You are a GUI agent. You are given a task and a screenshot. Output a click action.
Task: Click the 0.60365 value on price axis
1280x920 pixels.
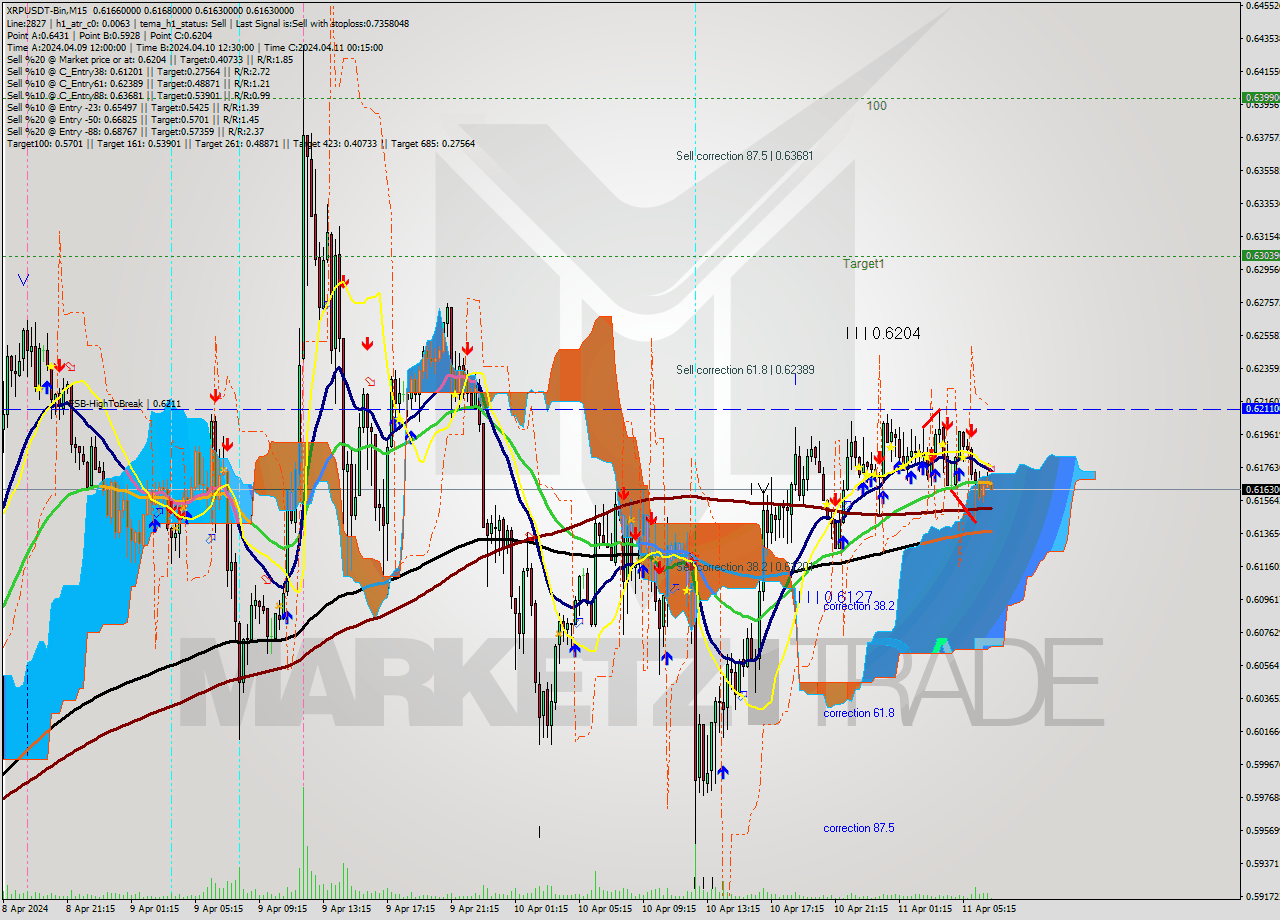pos(1262,698)
